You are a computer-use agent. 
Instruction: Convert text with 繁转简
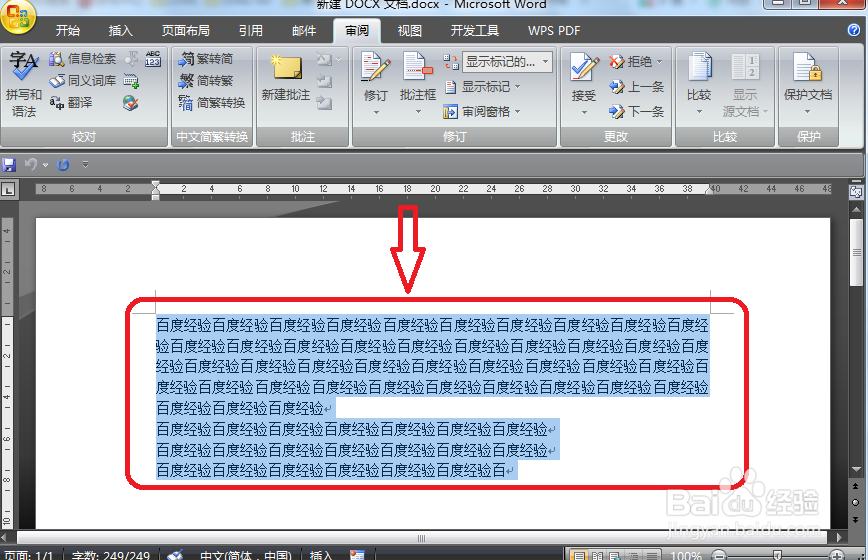[205, 59]
